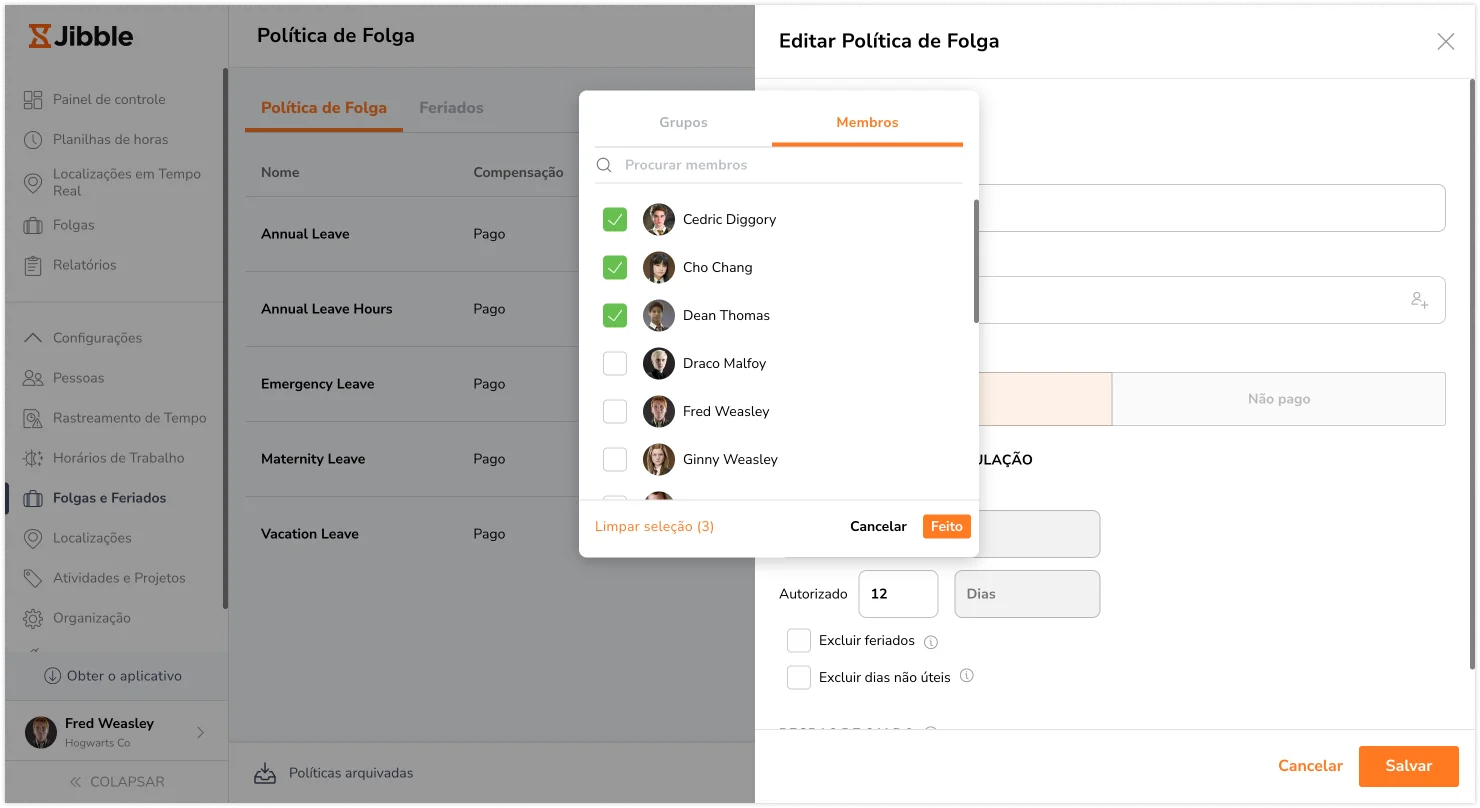Click the Políticas arquivadas archive icon
This screenshot has height=808, width=1480.
tap(264, 773)
